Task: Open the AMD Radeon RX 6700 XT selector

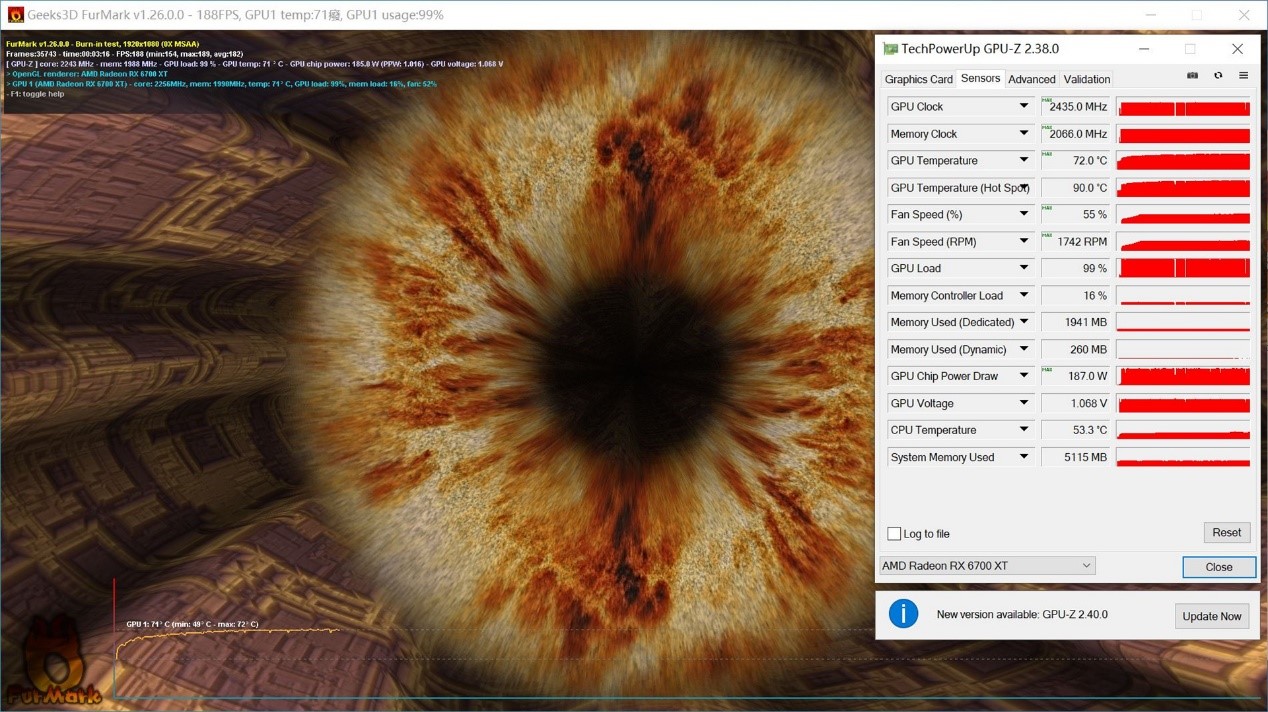Action: click(x=987, y=566)
